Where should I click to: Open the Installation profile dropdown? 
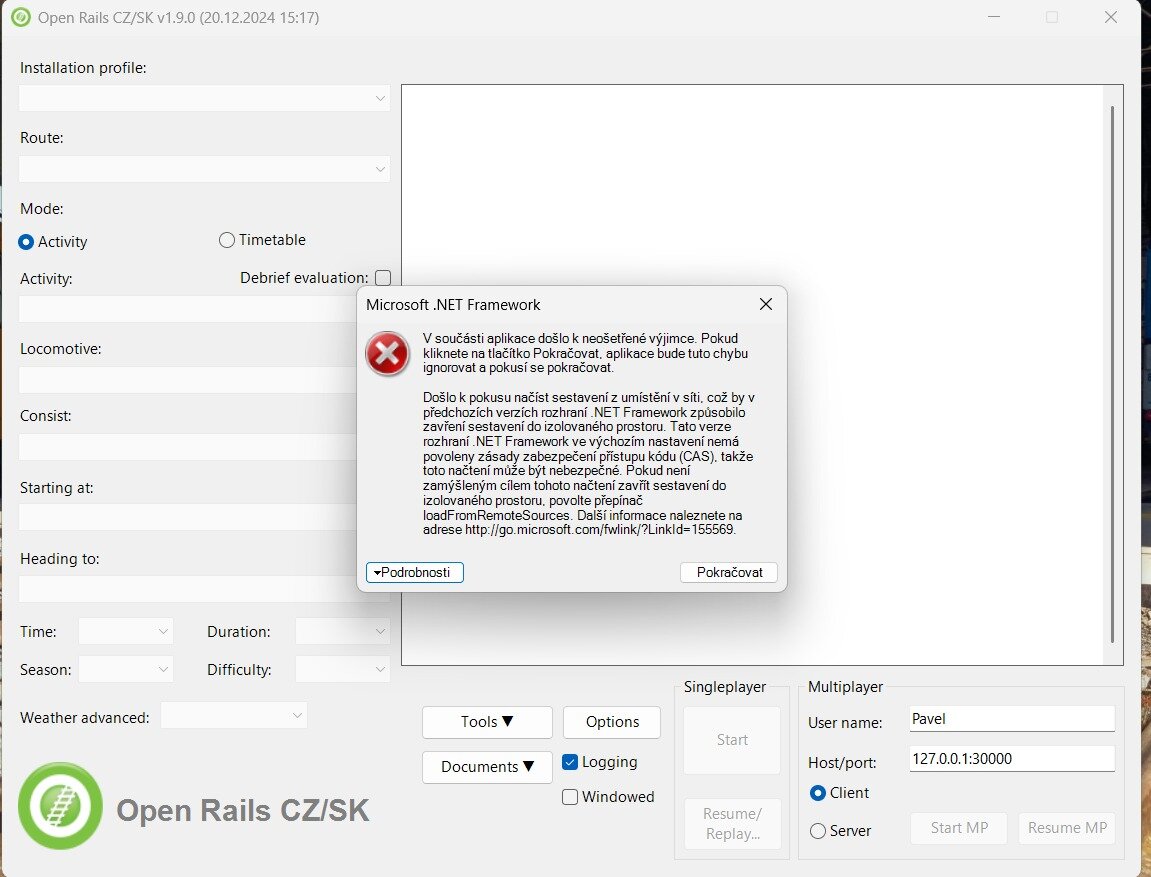204,98
